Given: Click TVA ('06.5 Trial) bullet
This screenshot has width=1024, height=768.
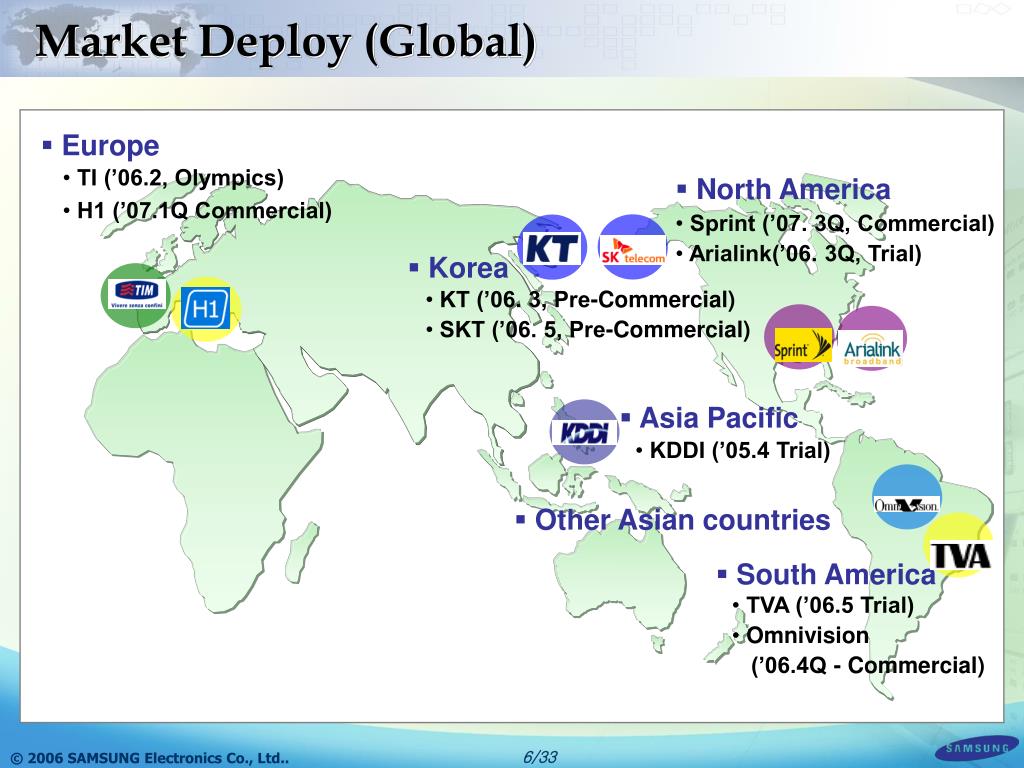Looking at the screenshot, I should point(830,605).
